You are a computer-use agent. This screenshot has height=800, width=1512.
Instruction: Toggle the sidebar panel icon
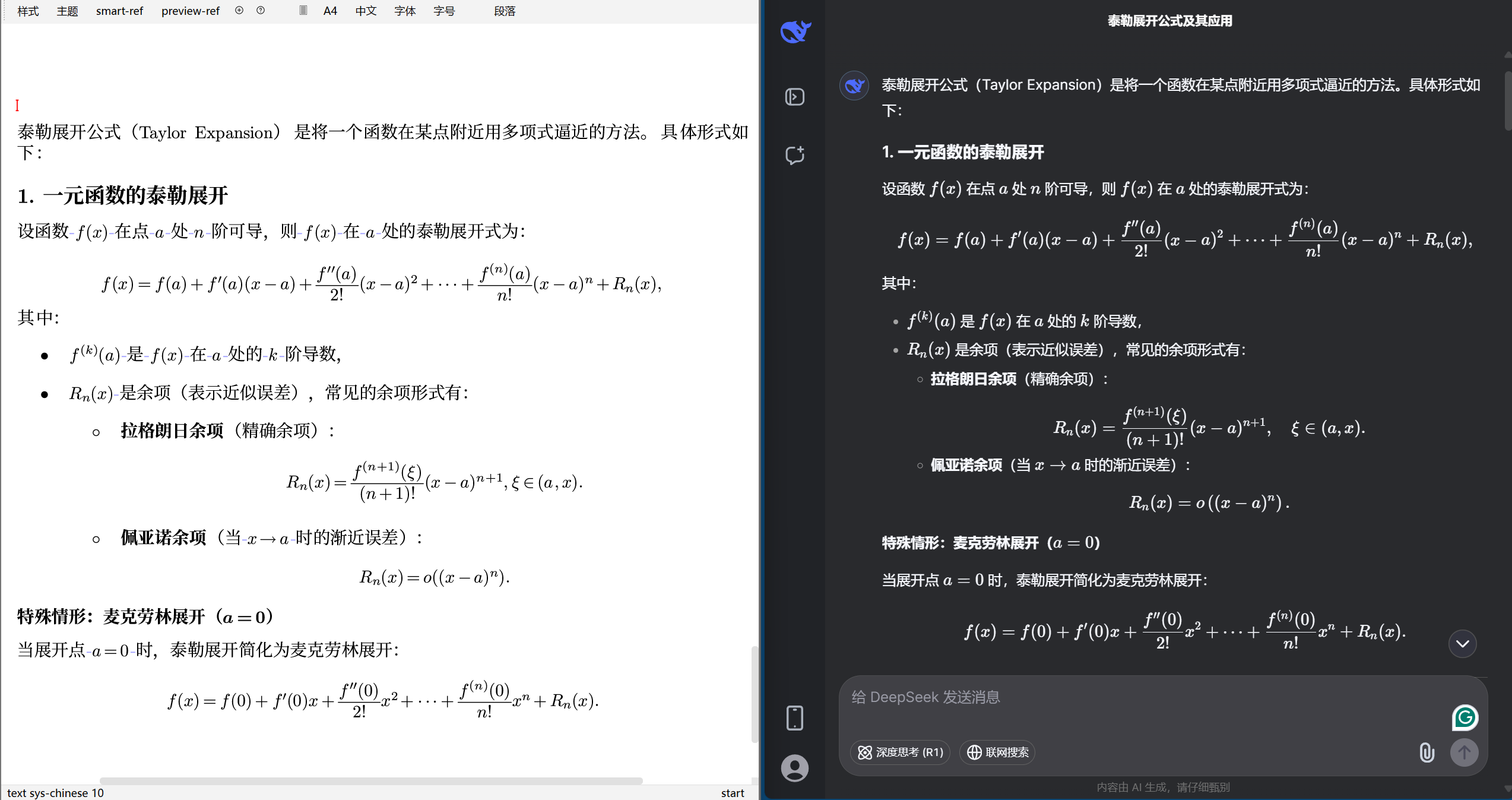(794, 97)
